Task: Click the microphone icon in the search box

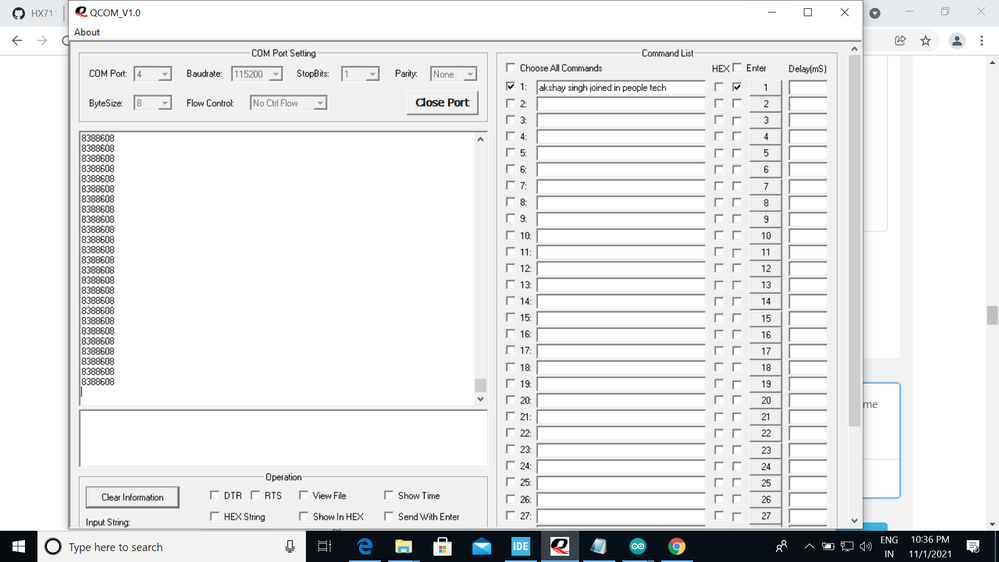Action: point(290,547)
